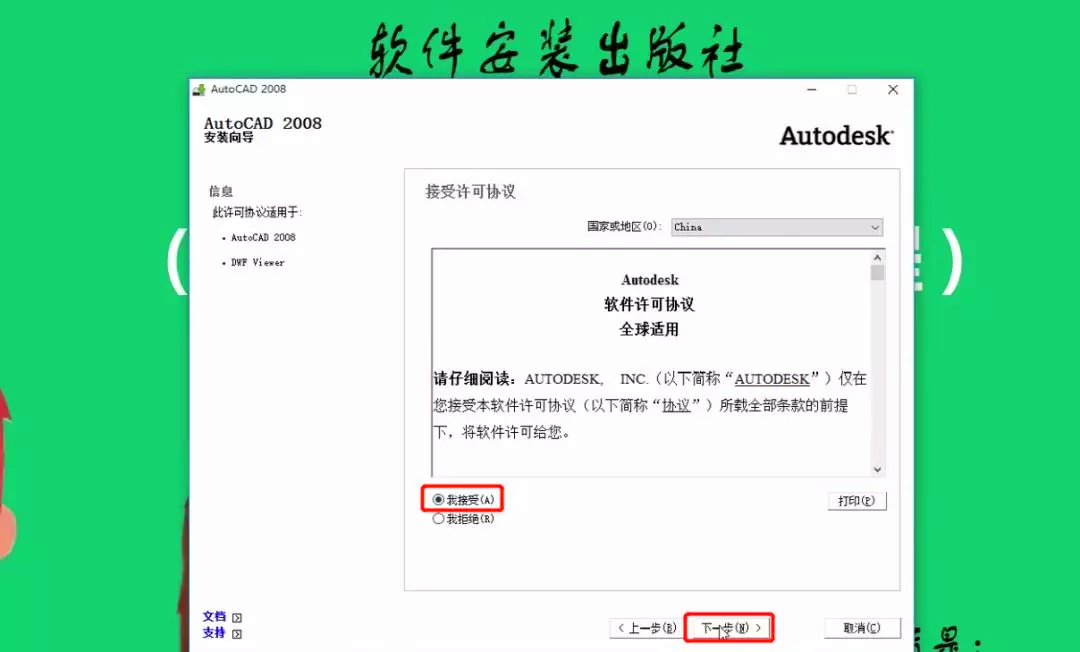Open the 支持 support link

coord(214,633)
